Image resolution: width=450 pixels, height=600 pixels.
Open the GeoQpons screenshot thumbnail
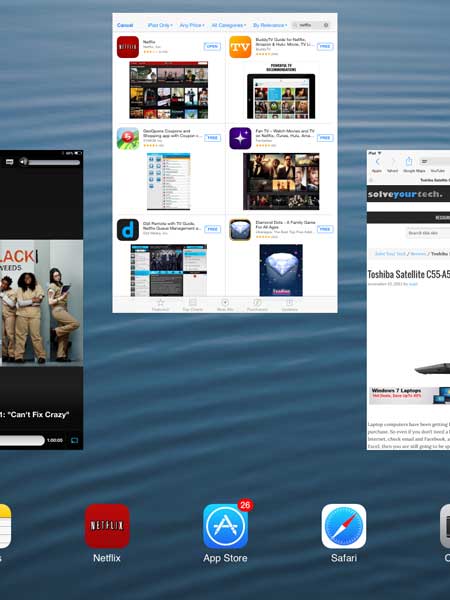169,181
